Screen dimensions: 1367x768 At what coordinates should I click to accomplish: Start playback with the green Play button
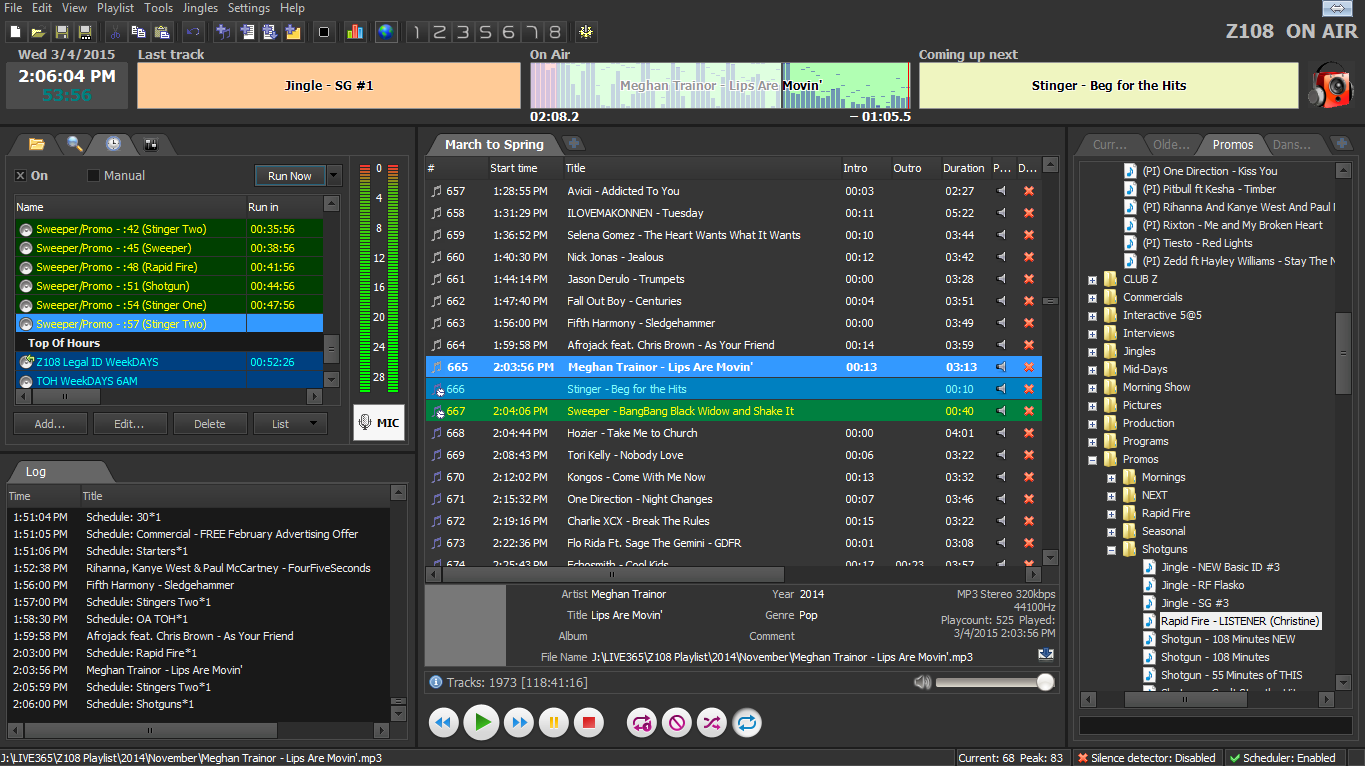[x=482, y=722]
